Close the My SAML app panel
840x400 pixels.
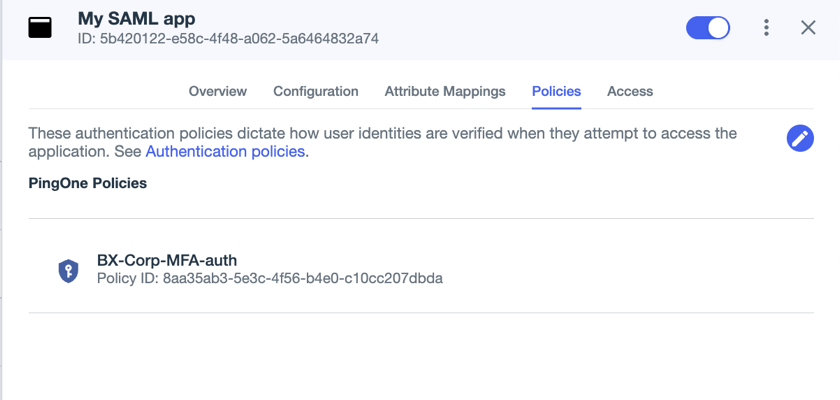click(x=808, y=28)
